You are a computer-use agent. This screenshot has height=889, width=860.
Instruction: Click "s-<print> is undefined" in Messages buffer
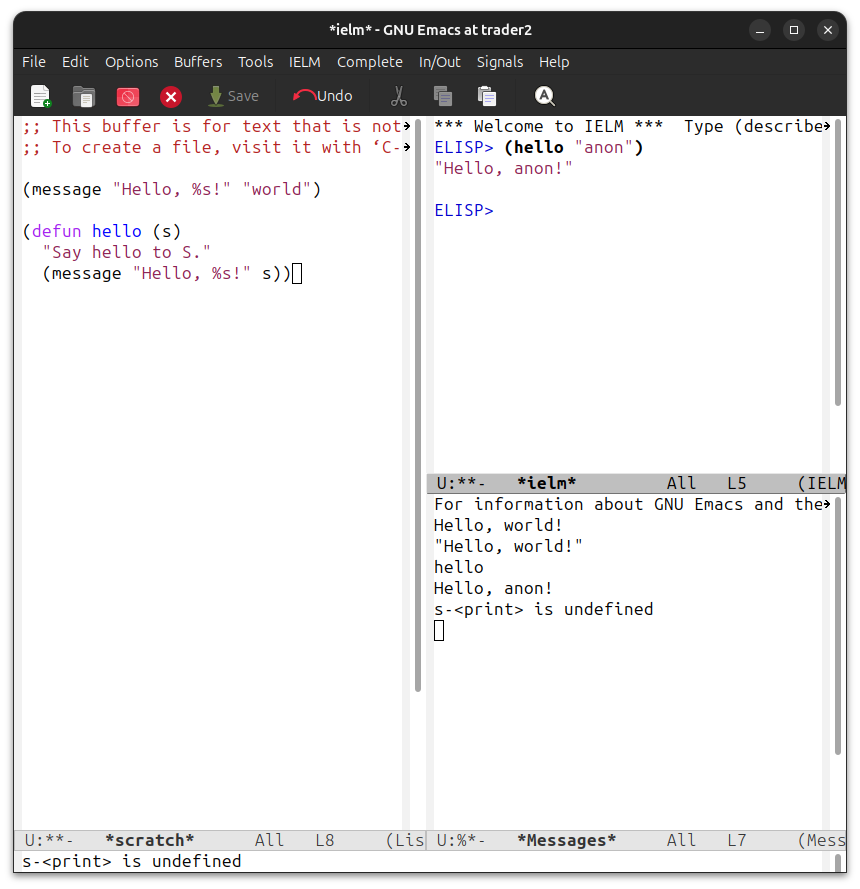544,609
